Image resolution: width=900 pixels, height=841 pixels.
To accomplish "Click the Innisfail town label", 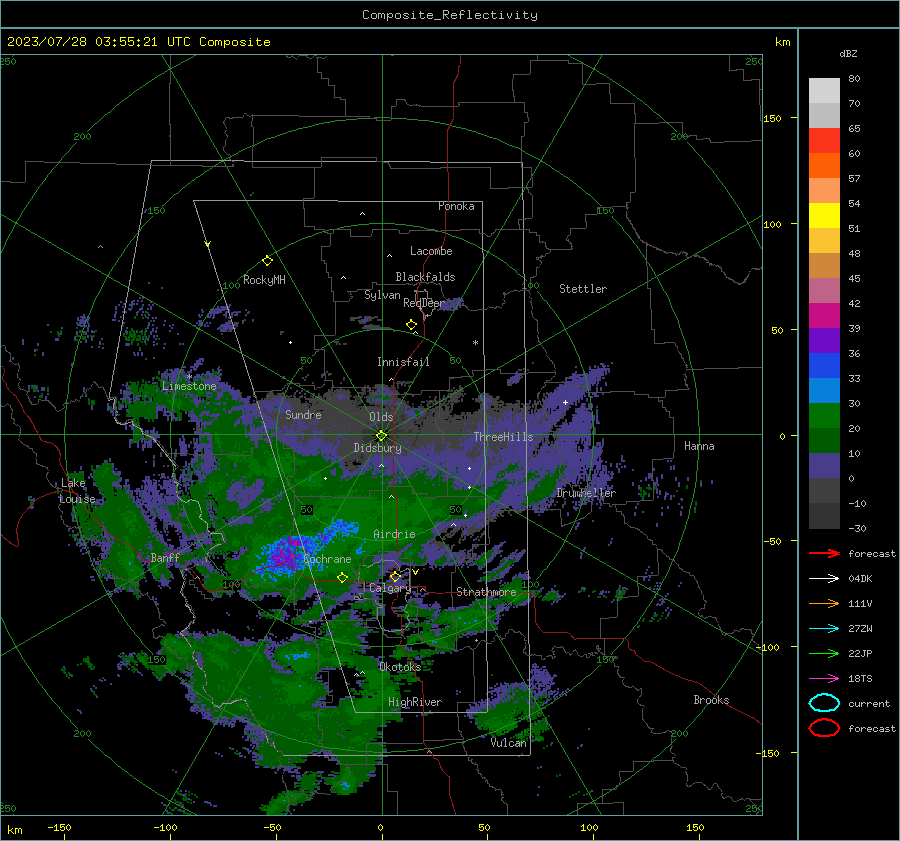I will pyautogui.click(x=403, y=362).
